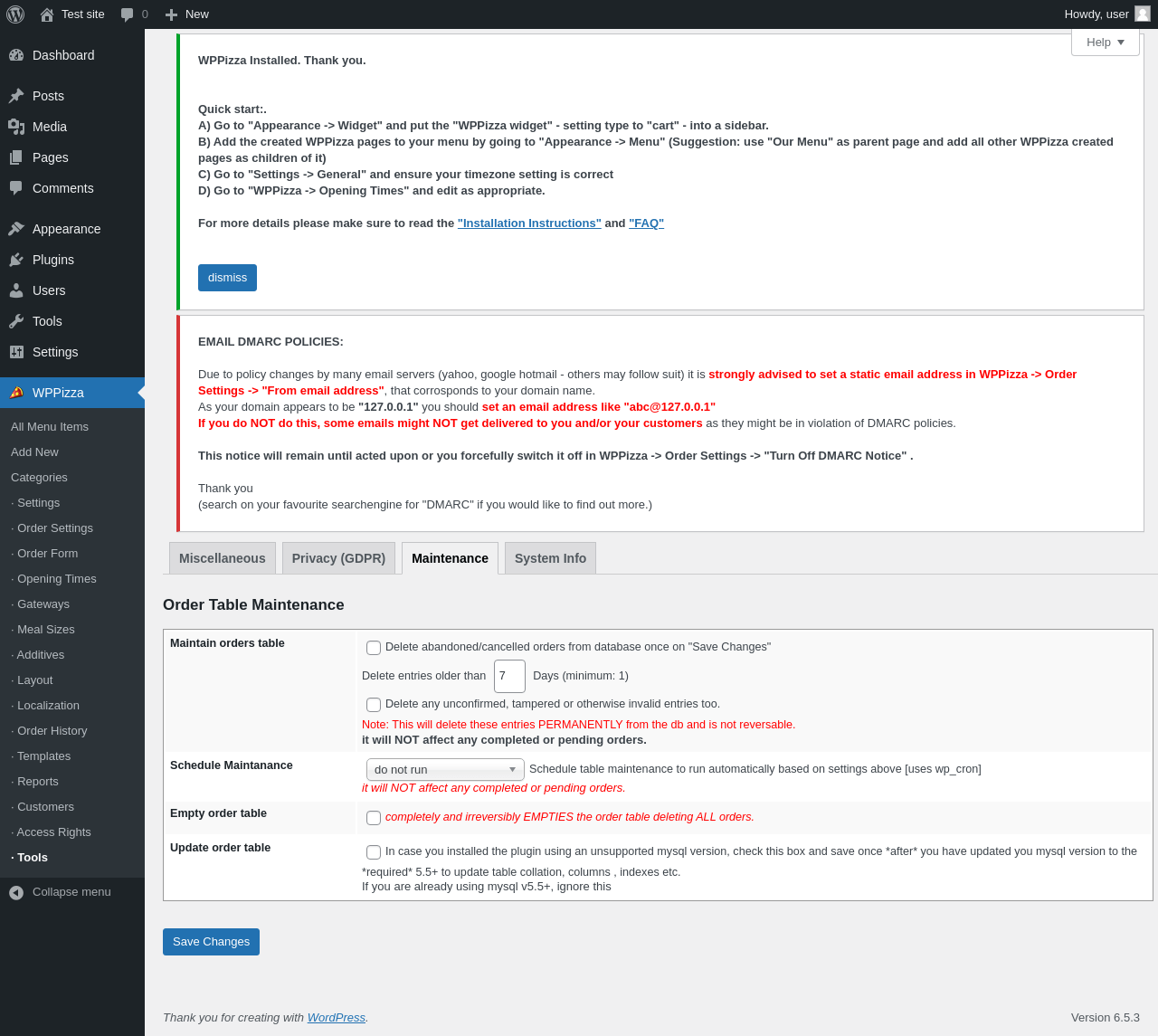Open the Installation Instructions link
The image size is (1158, 1036).
529,223
